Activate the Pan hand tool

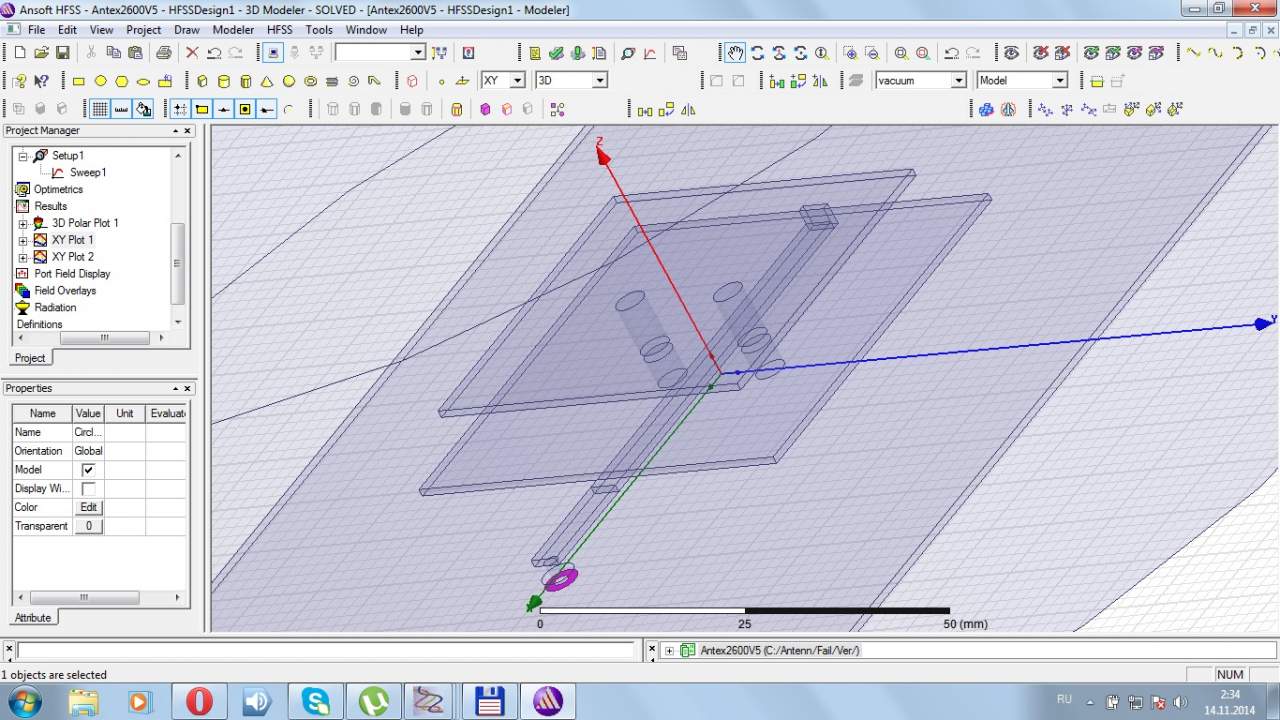(x=735, y=53)
